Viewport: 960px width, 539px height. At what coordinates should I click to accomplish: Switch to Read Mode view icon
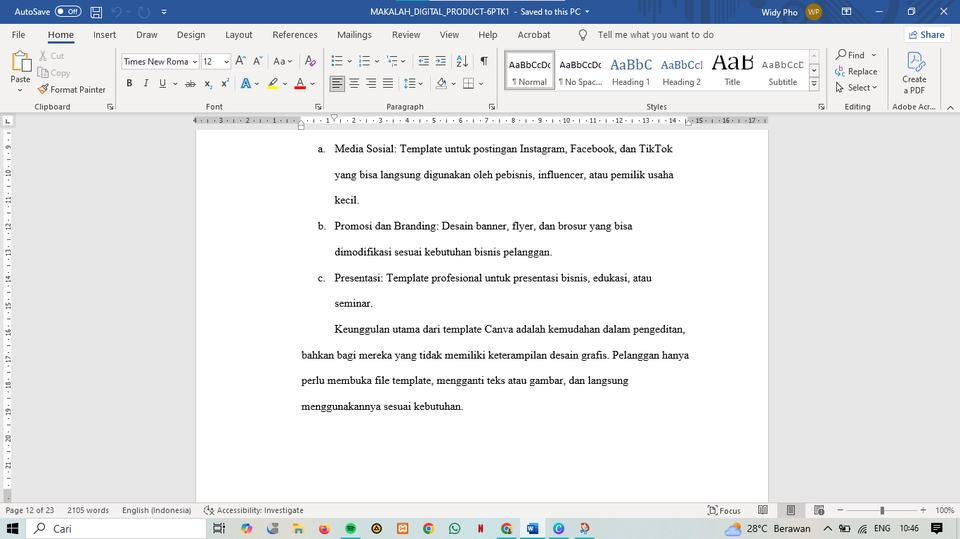pyautogui.click(x=763, y=510)
